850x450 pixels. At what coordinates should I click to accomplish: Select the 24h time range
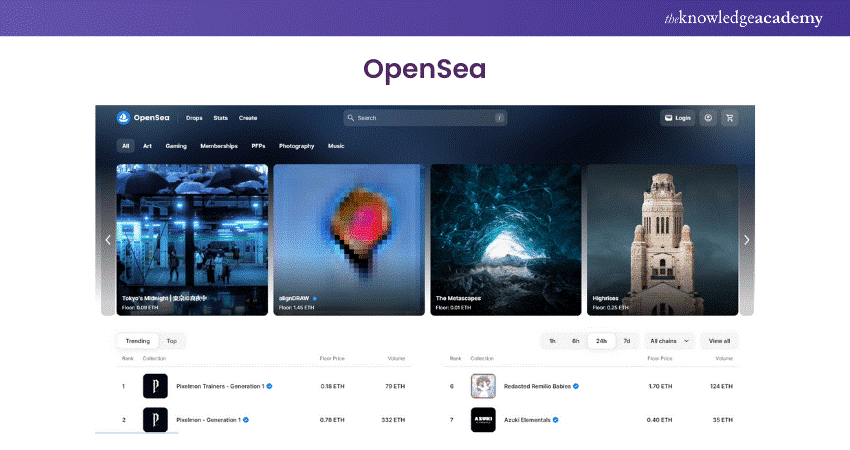(x=601, y=341)
